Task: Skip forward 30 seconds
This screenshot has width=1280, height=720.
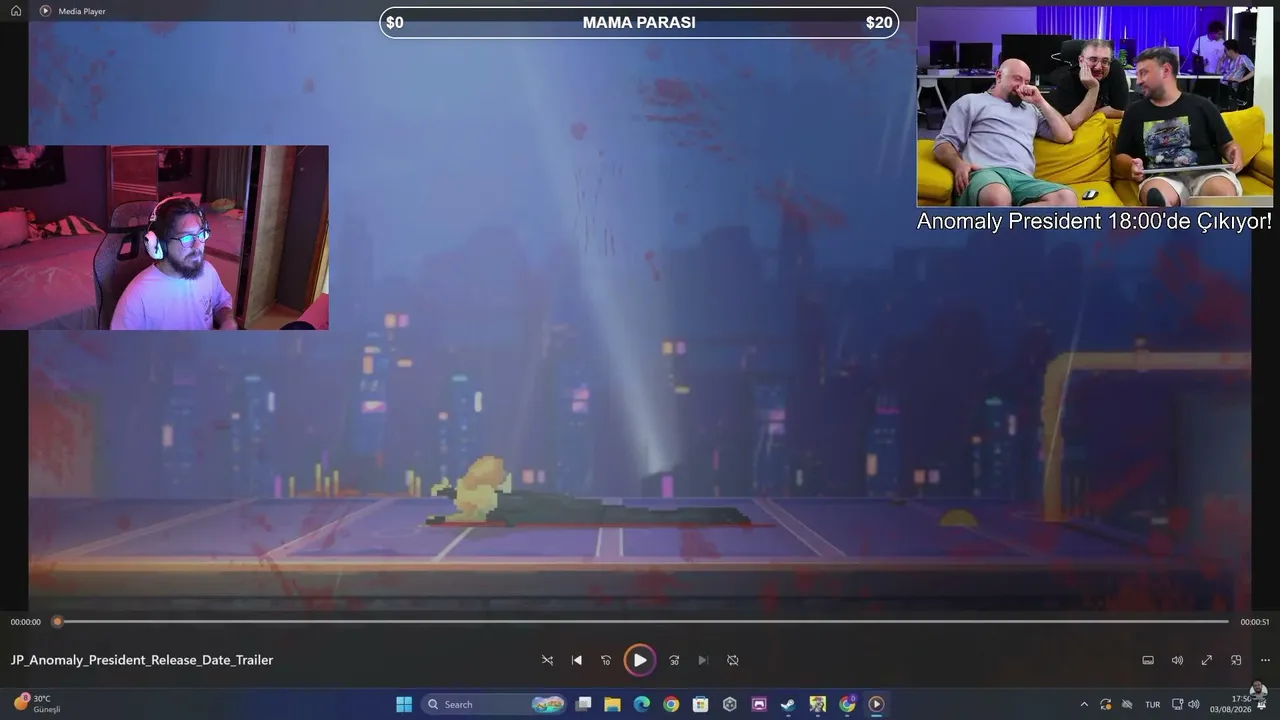Action: pos(674,660)
